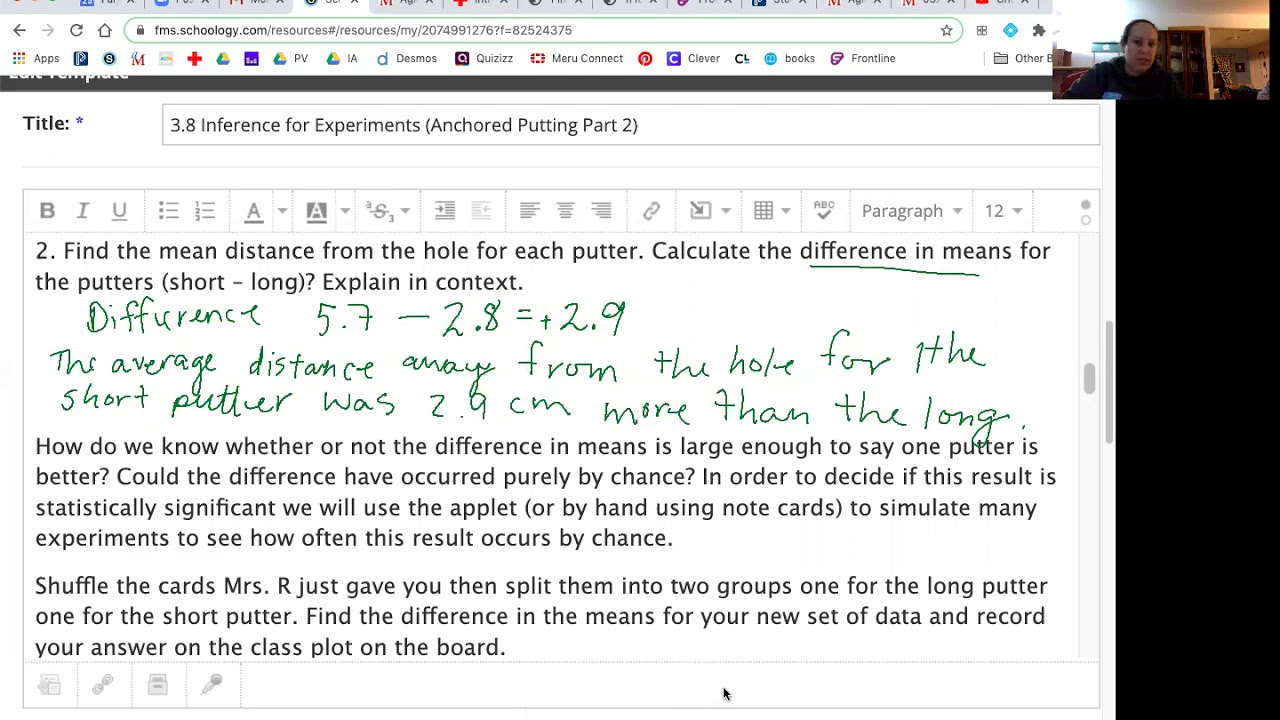Open the font size 12 dropdown

1003,211
